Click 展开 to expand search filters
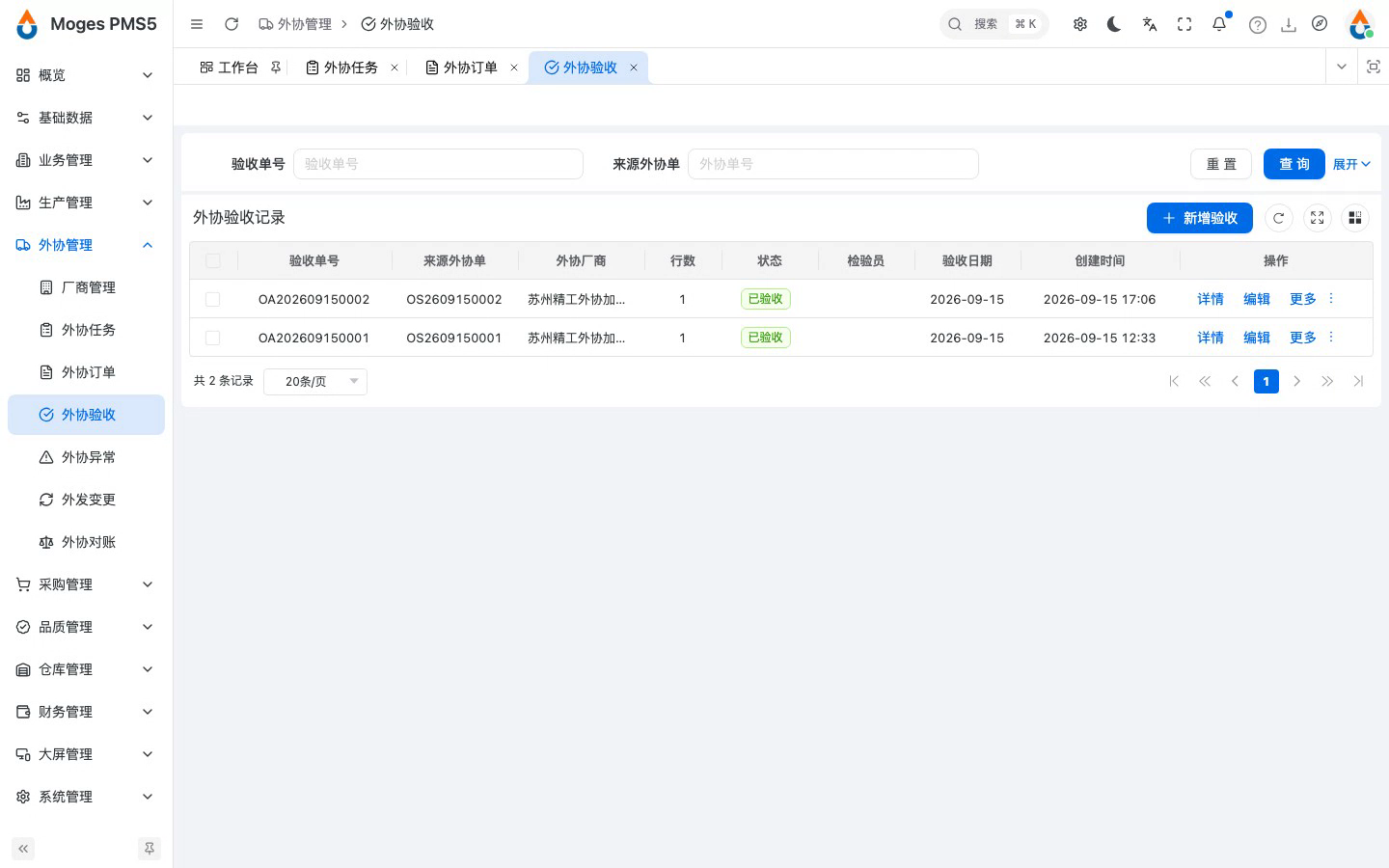The width and height of the screenshot is (1389, 868). pos(1351,164)
